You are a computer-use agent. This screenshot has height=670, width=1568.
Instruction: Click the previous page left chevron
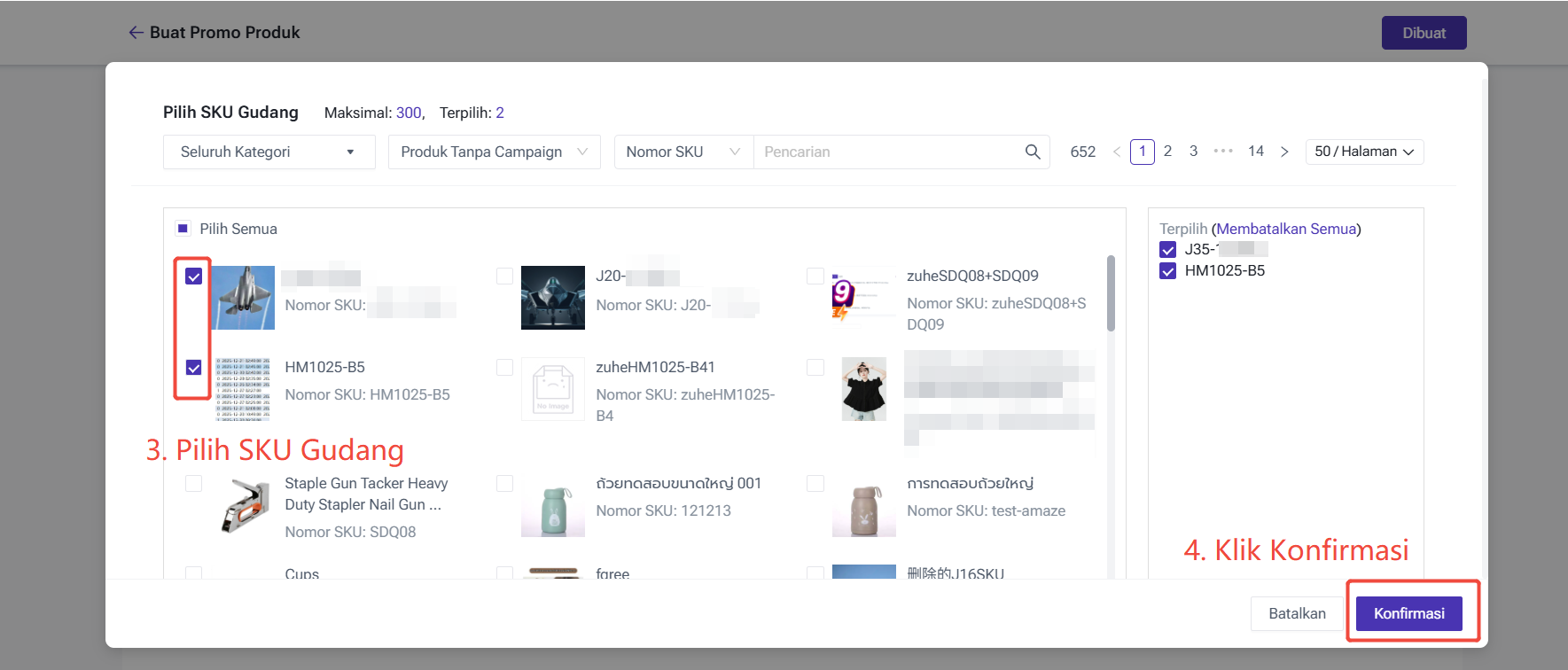coord(1117,152)
